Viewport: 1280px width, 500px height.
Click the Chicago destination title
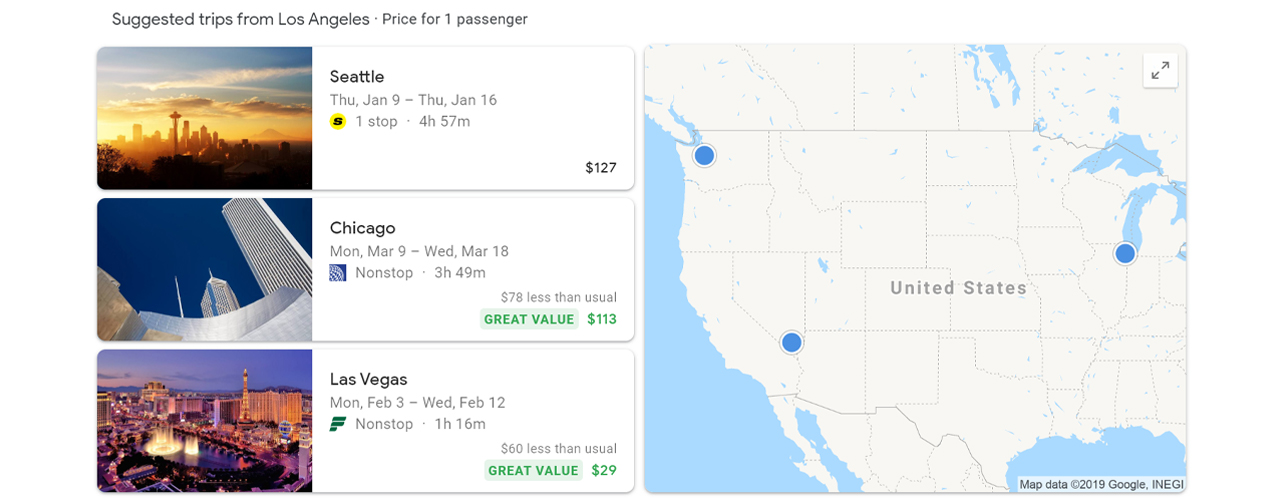[x=363, y=228]
